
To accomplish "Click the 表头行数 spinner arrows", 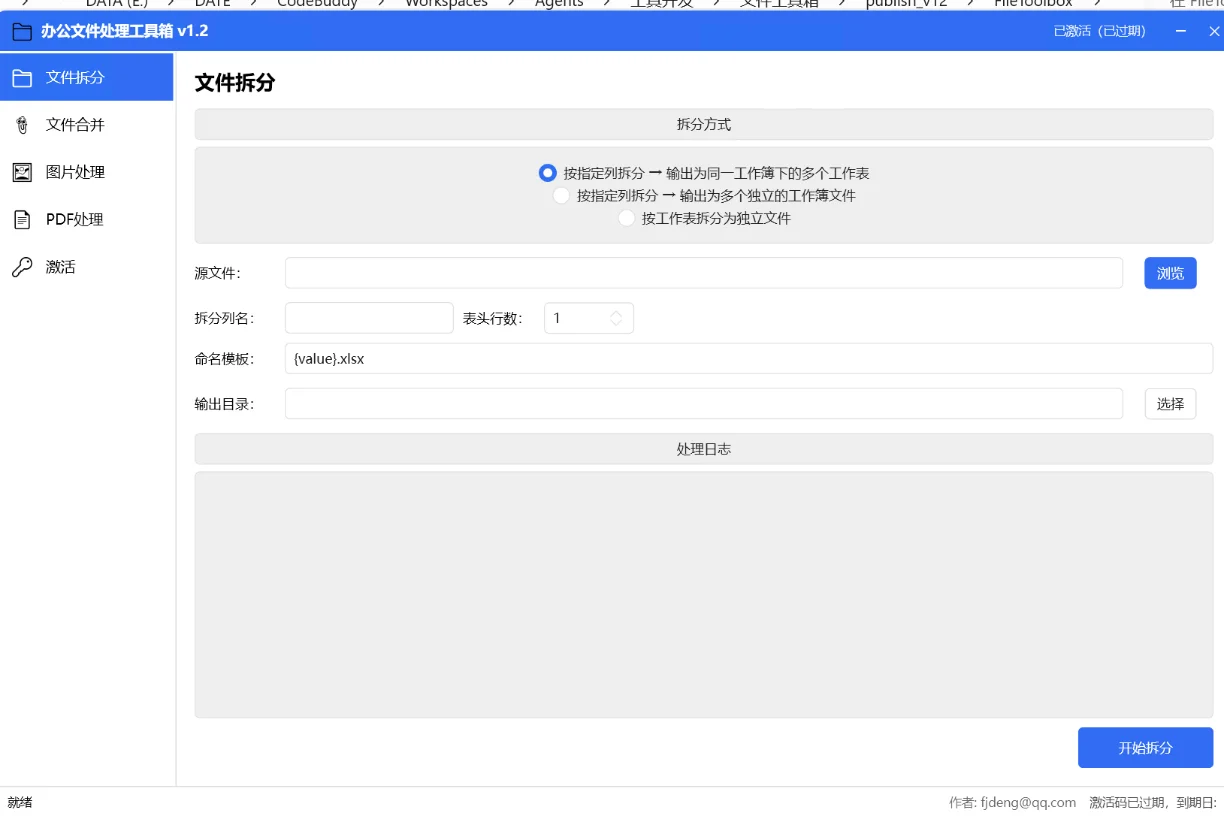I will (x=616, y=318).
